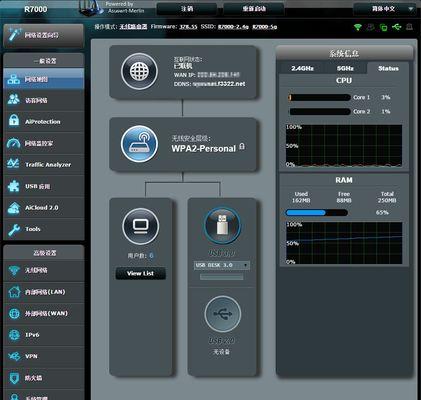Click the printer status icon at top right

(x=409, y=27)
